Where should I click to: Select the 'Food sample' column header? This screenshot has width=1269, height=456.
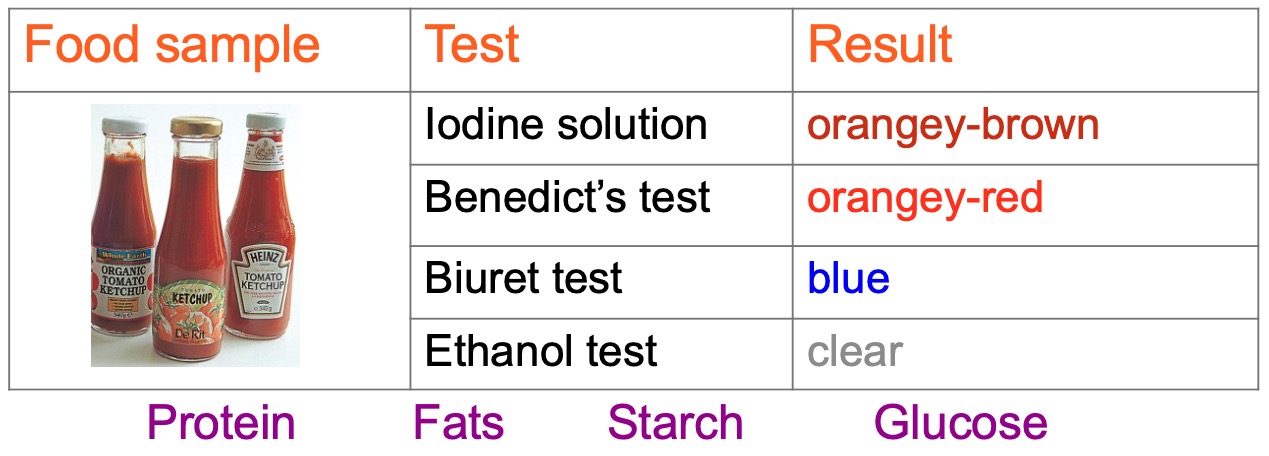pyautogui.click(x=172, y=46)
